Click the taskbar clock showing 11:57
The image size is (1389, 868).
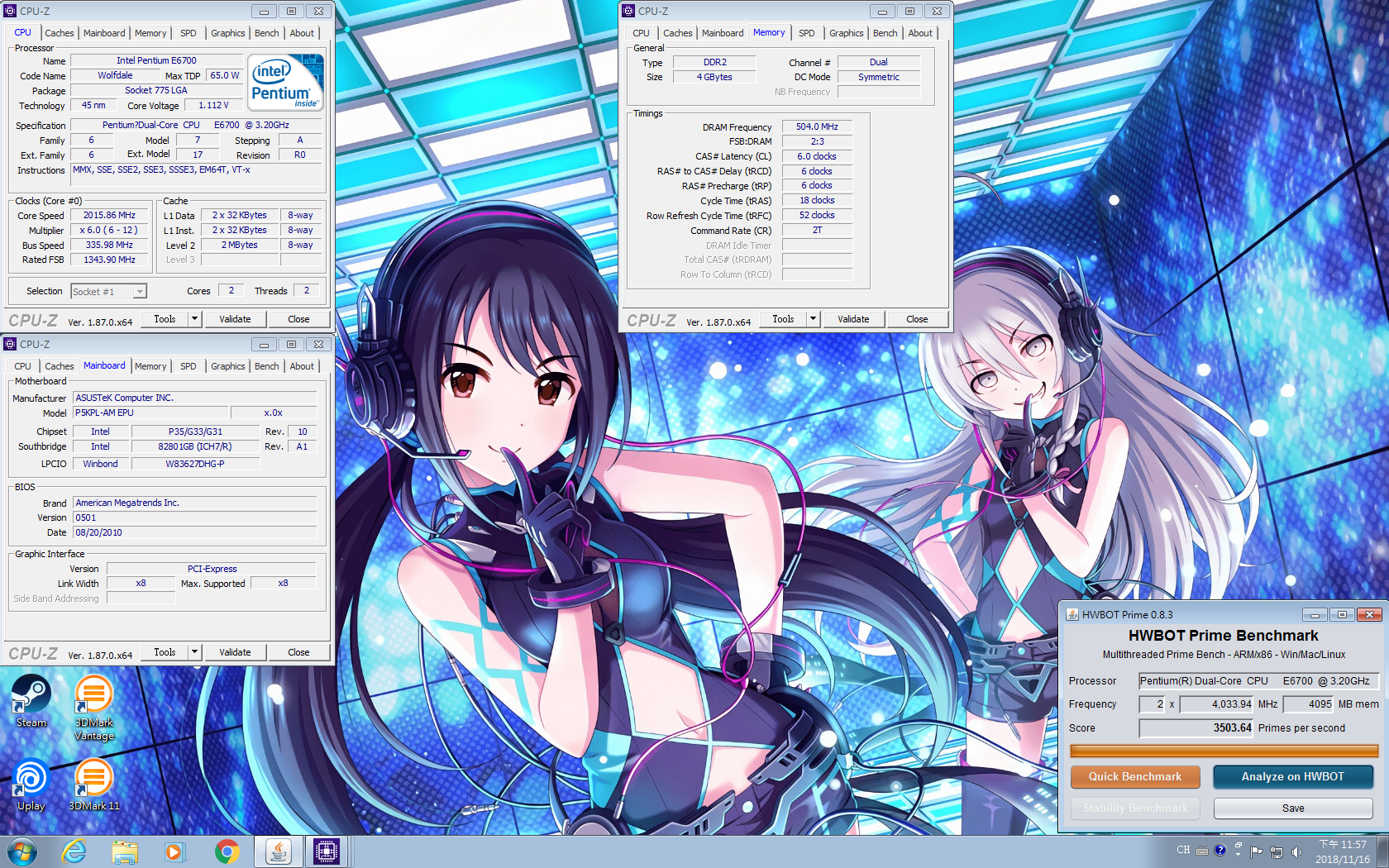tap(1343, 852)
